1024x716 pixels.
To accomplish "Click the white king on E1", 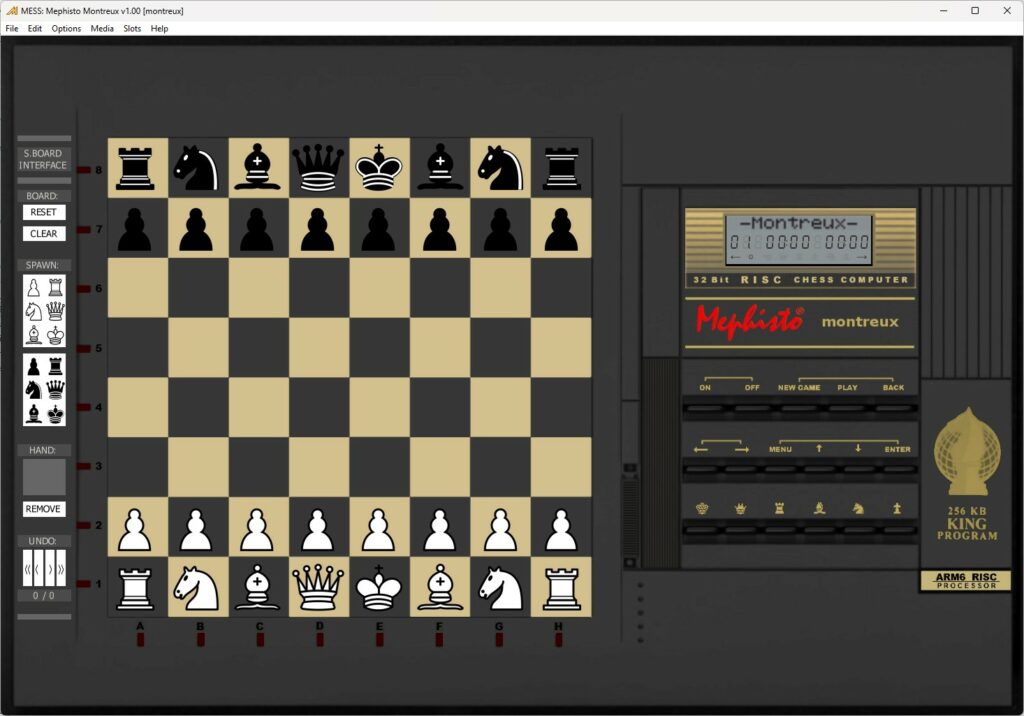I will (379, 587).
